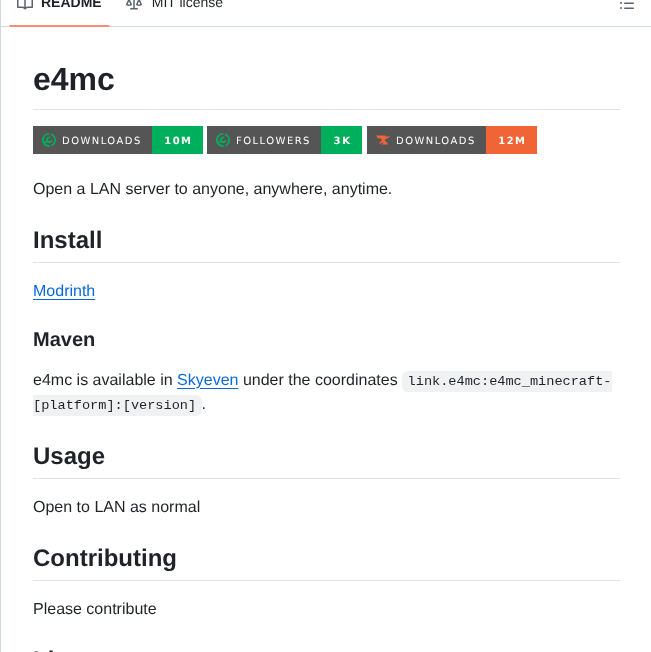Viewport: 651px width, 652px height.
Task: Click the Modrinth logo on the followers badge
Action: pos(222,140)
